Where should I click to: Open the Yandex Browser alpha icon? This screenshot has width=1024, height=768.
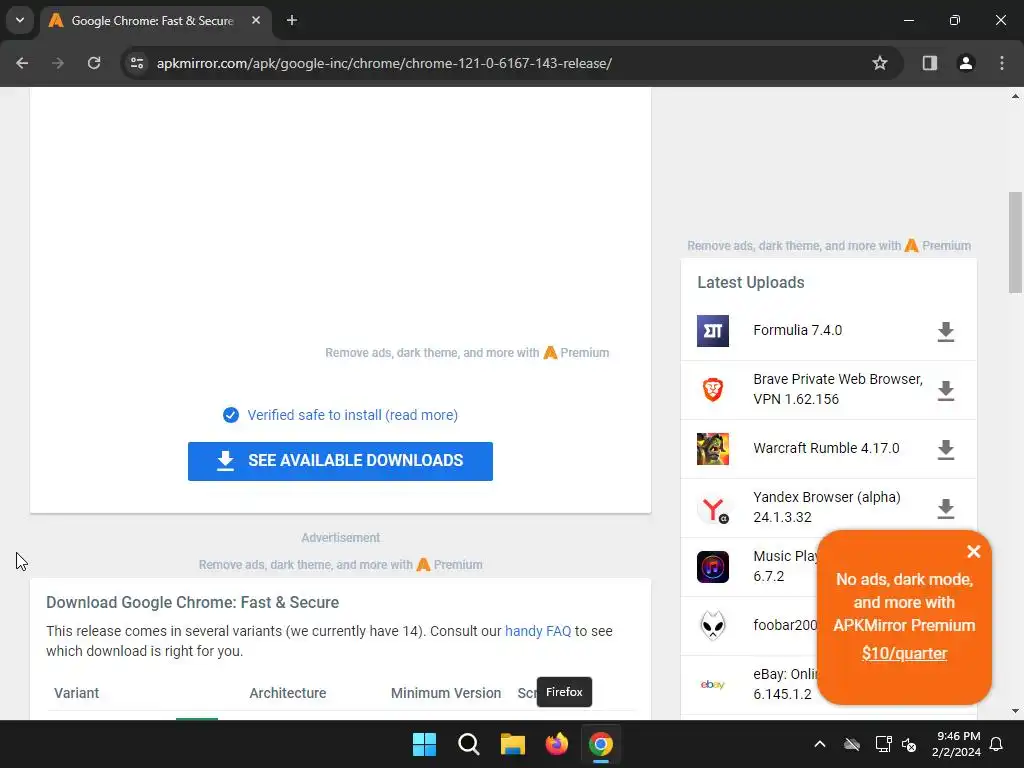point(712,508)
